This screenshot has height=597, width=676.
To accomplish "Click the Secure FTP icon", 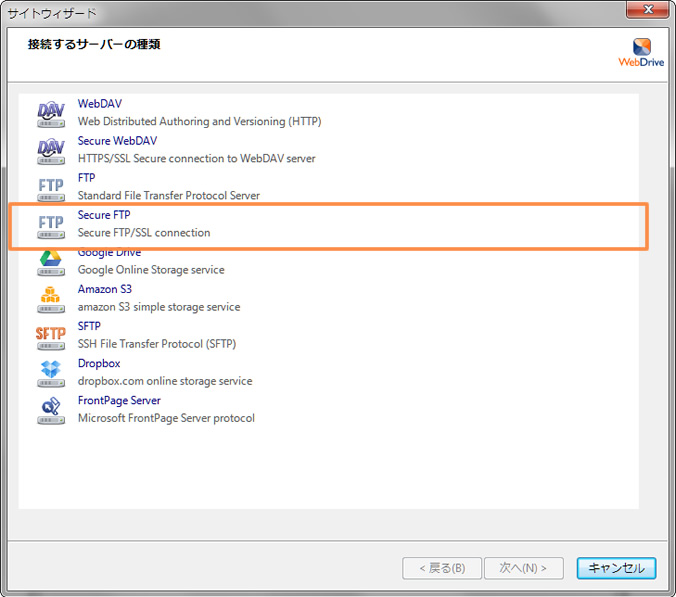I will click(51, 224).
